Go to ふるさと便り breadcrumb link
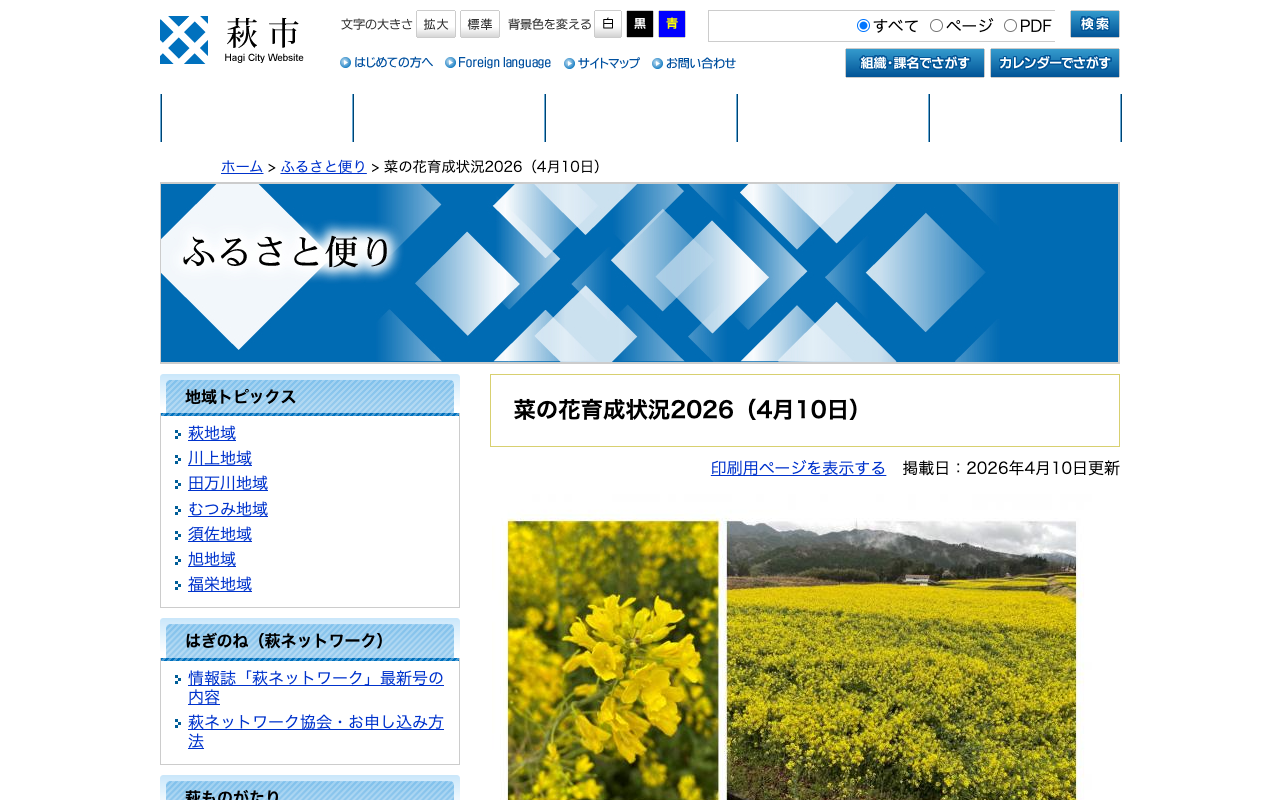Viewport: 1280px width, 800px height. tap(324, 167)
